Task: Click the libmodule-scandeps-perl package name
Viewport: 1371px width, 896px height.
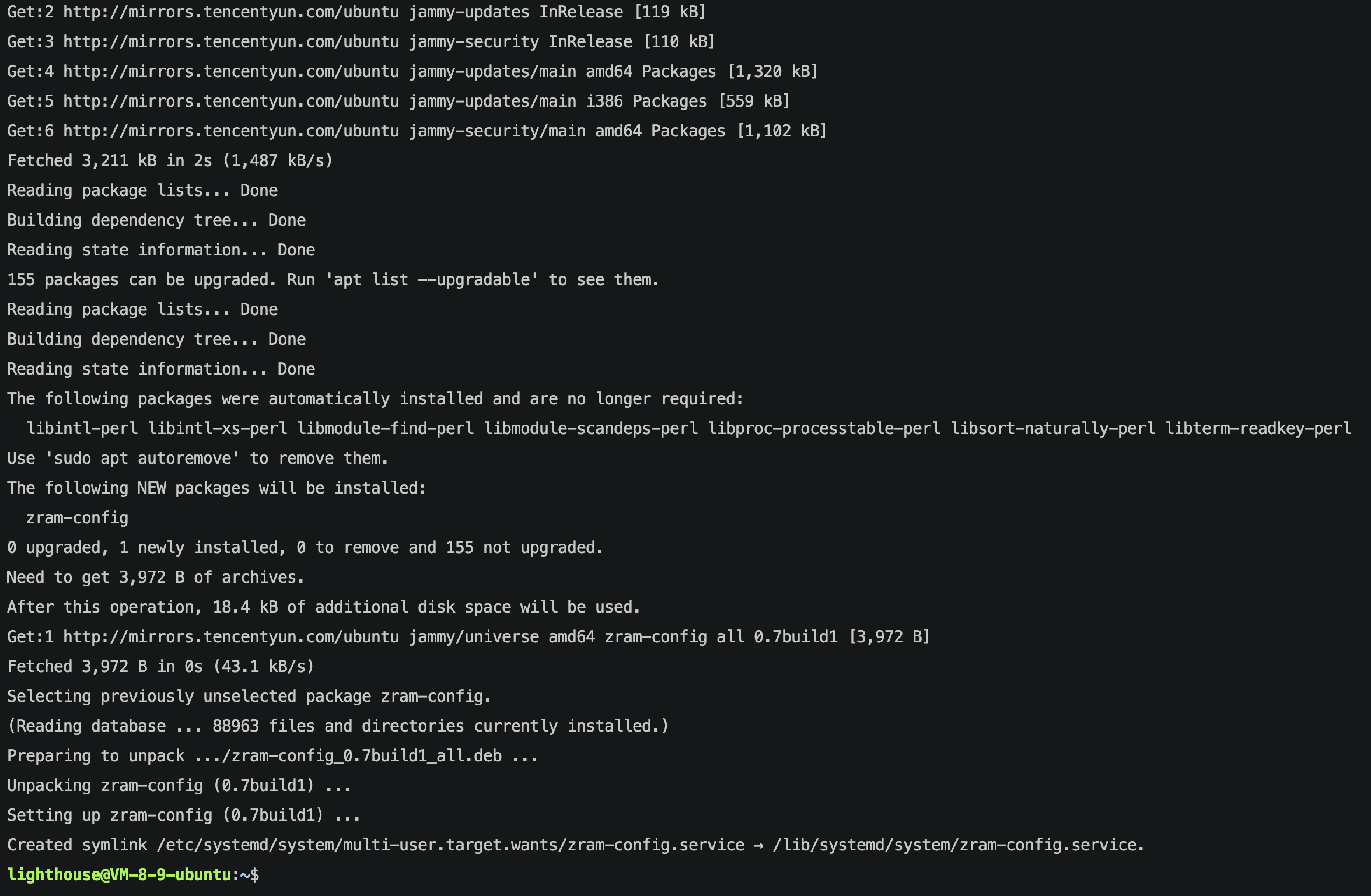Action: [590, 428]
